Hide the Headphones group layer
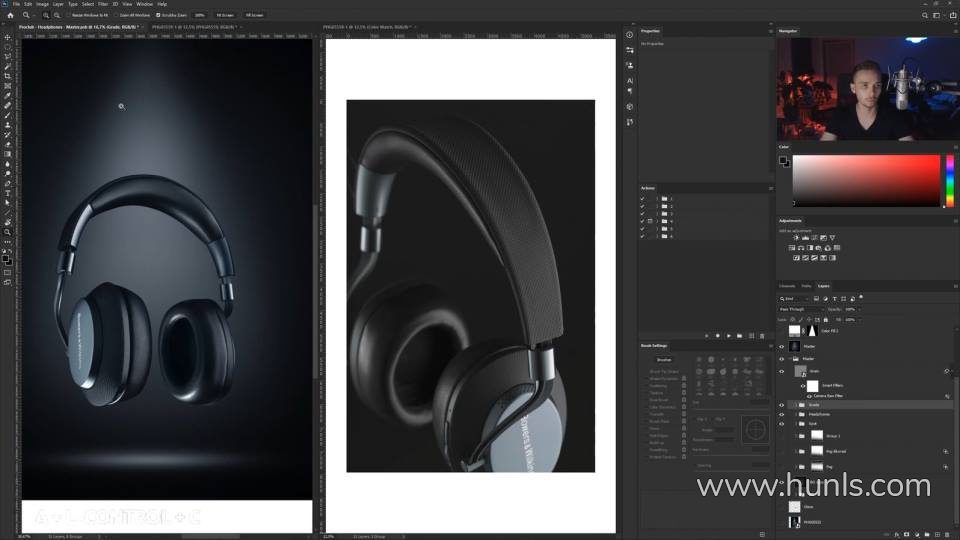The image size is (960, 540). click(781, 414)
